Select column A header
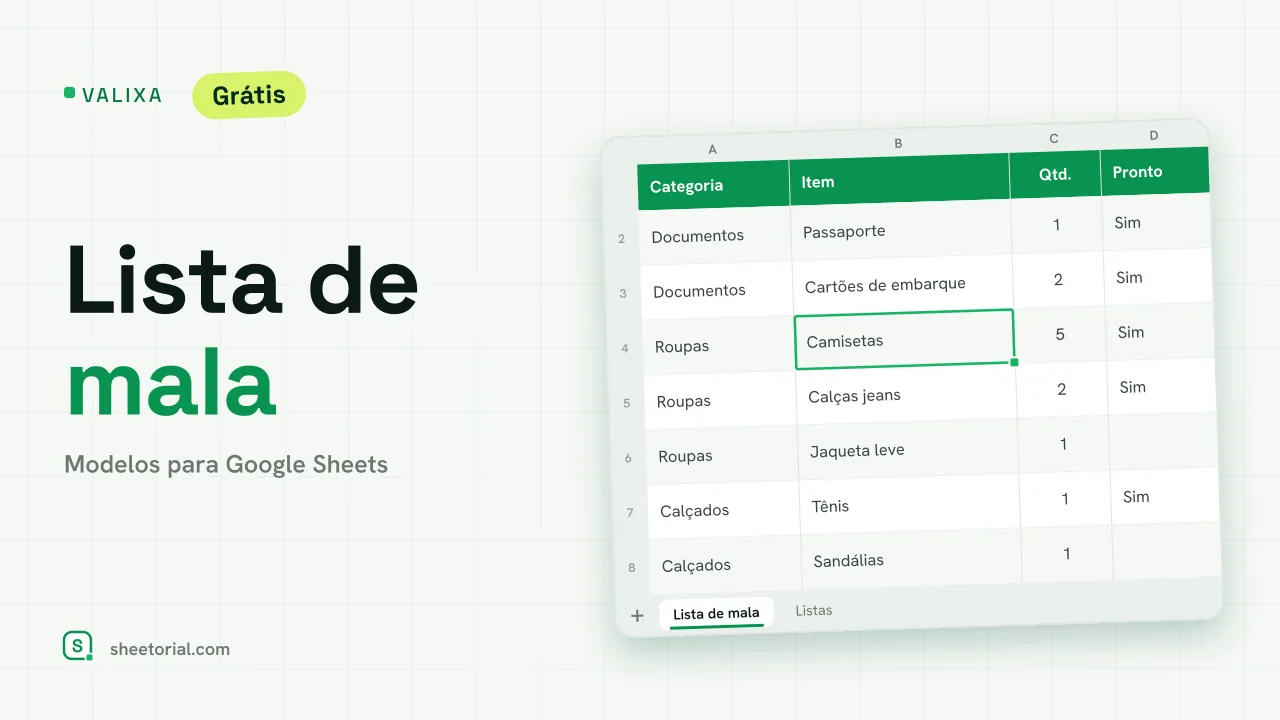 pyautogui.click(x=713, y=149)
